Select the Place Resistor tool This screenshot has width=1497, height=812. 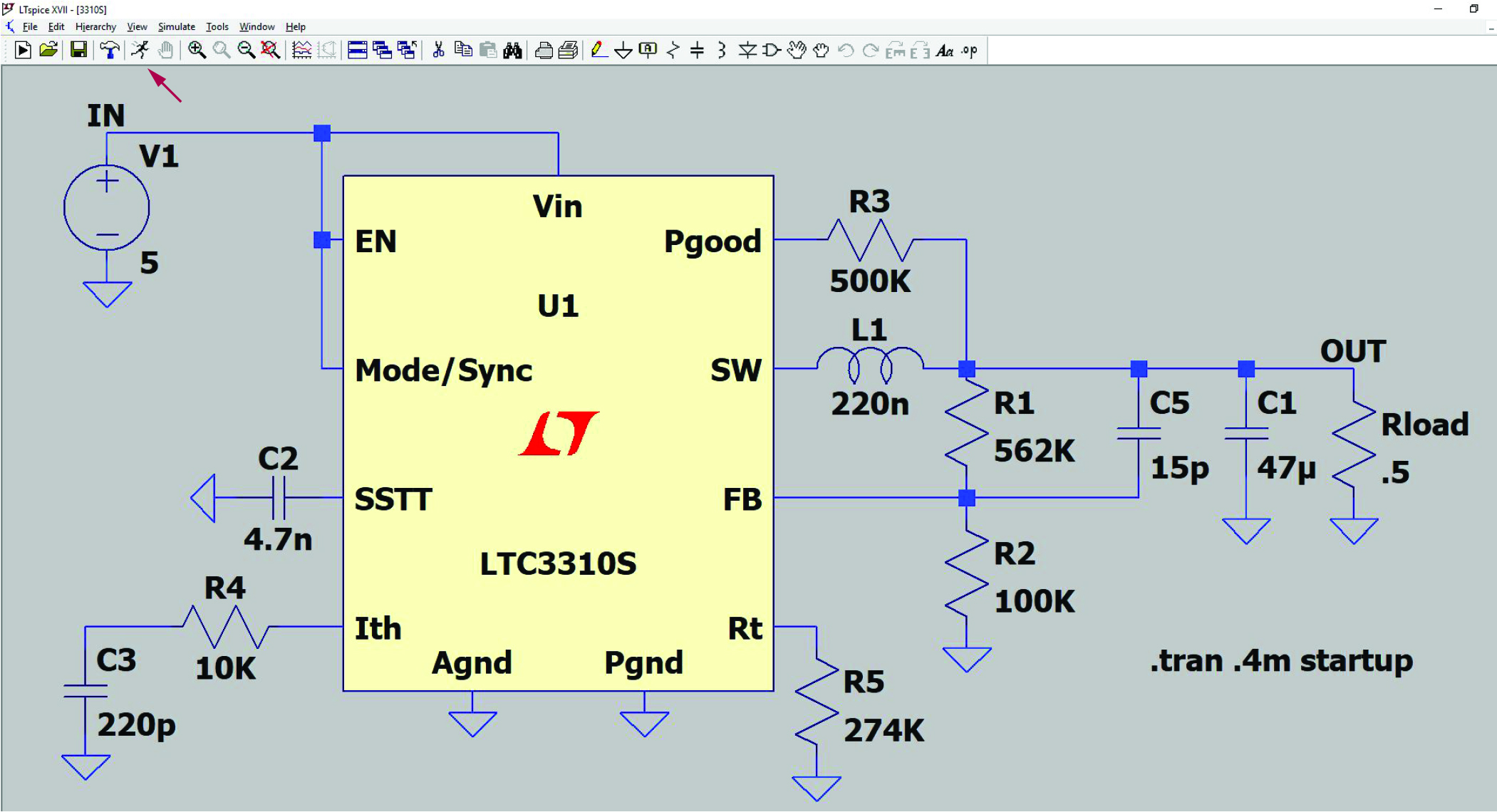(x=673, y=50)
